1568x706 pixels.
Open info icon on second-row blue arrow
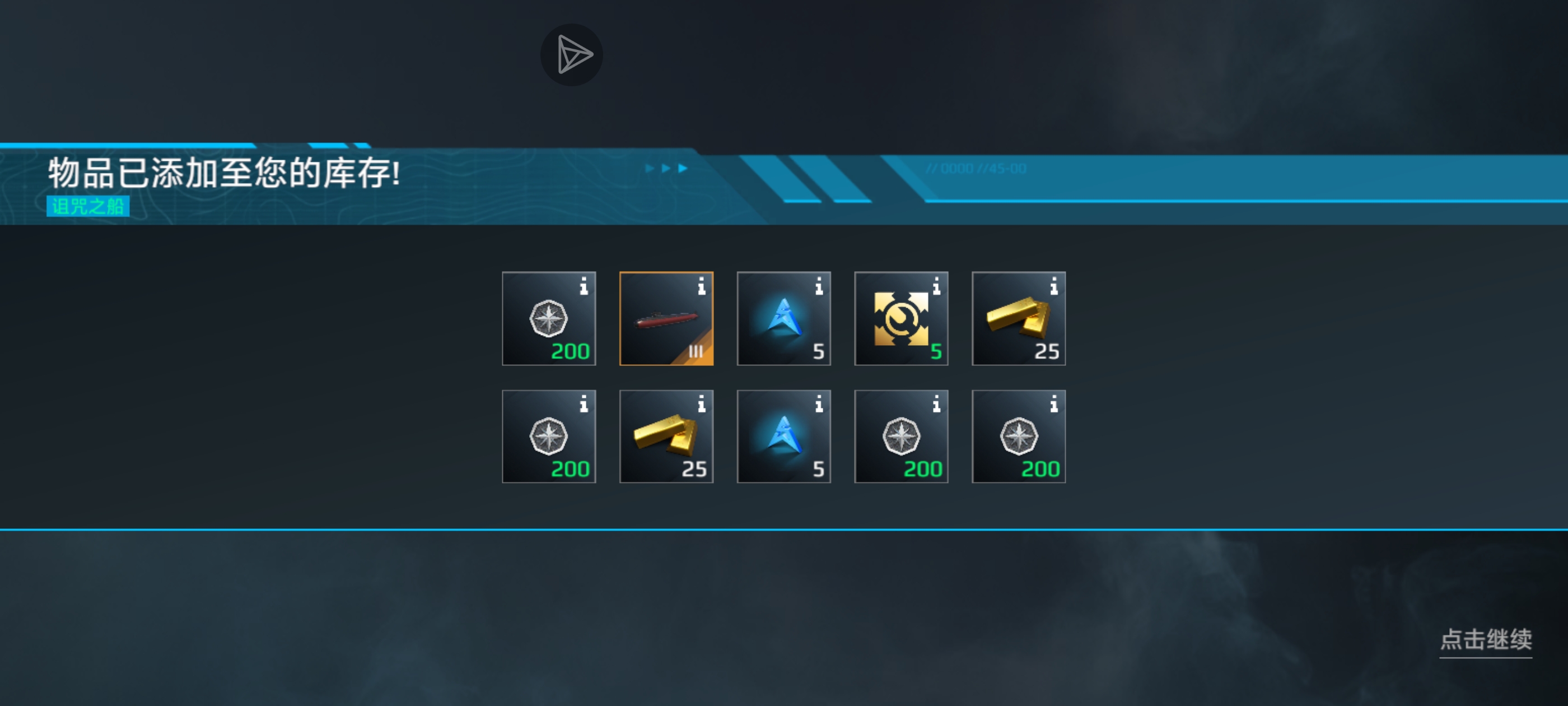coord(819,403)
